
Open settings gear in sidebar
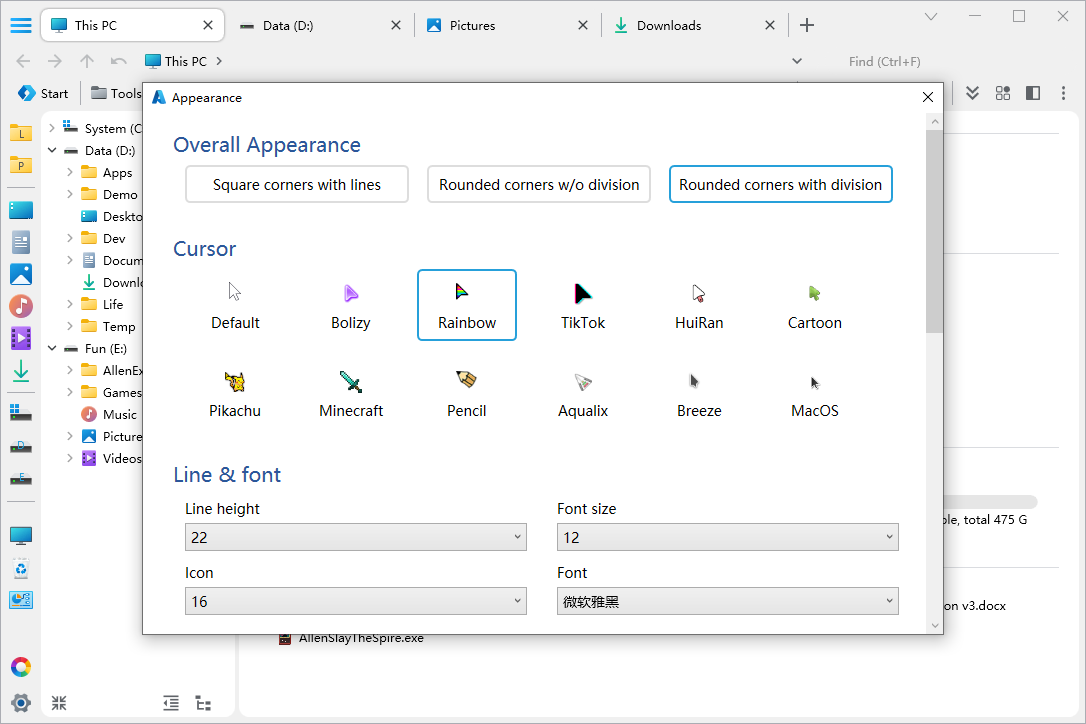[x=21, y=702]
